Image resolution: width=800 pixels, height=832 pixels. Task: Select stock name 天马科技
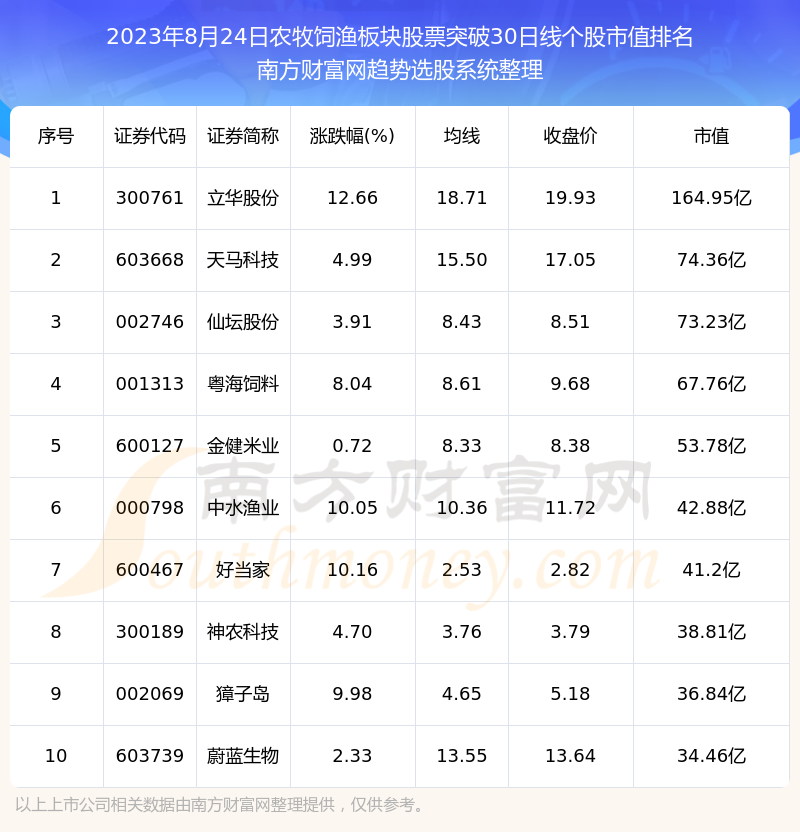[x=243, y=260]
